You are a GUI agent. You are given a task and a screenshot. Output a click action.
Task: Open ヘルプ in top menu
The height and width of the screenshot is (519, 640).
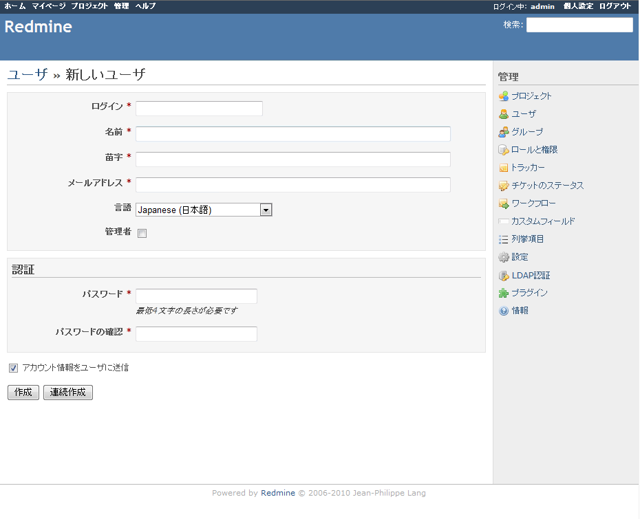(x=145, y=6)
